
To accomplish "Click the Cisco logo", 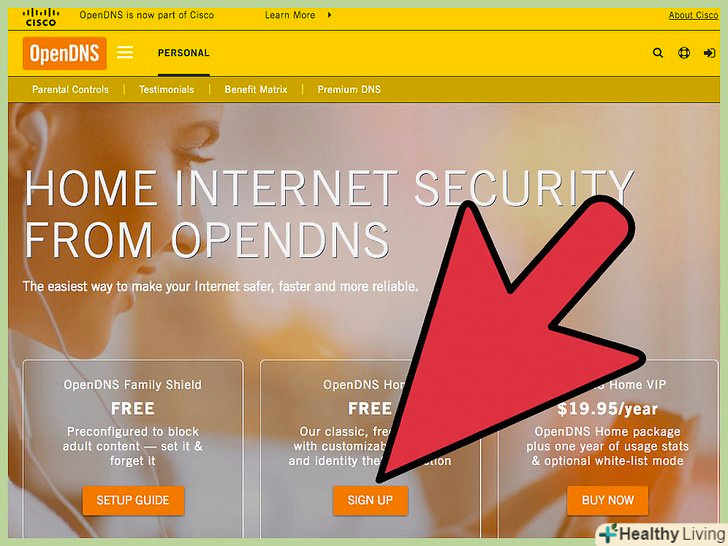I will (x=41, y=17).
